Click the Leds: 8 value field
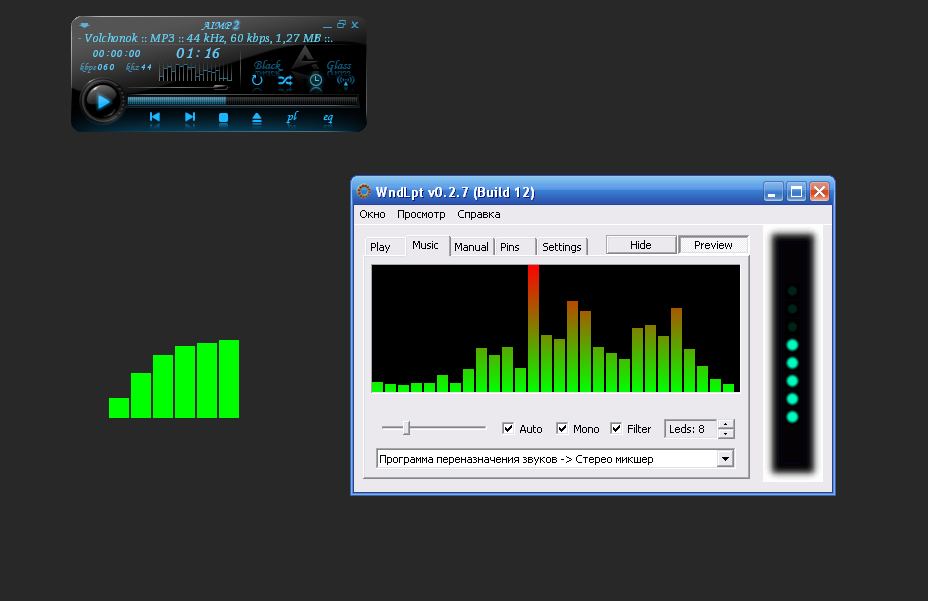The width and height of the screenshot is (928, 601). point(691,429)
